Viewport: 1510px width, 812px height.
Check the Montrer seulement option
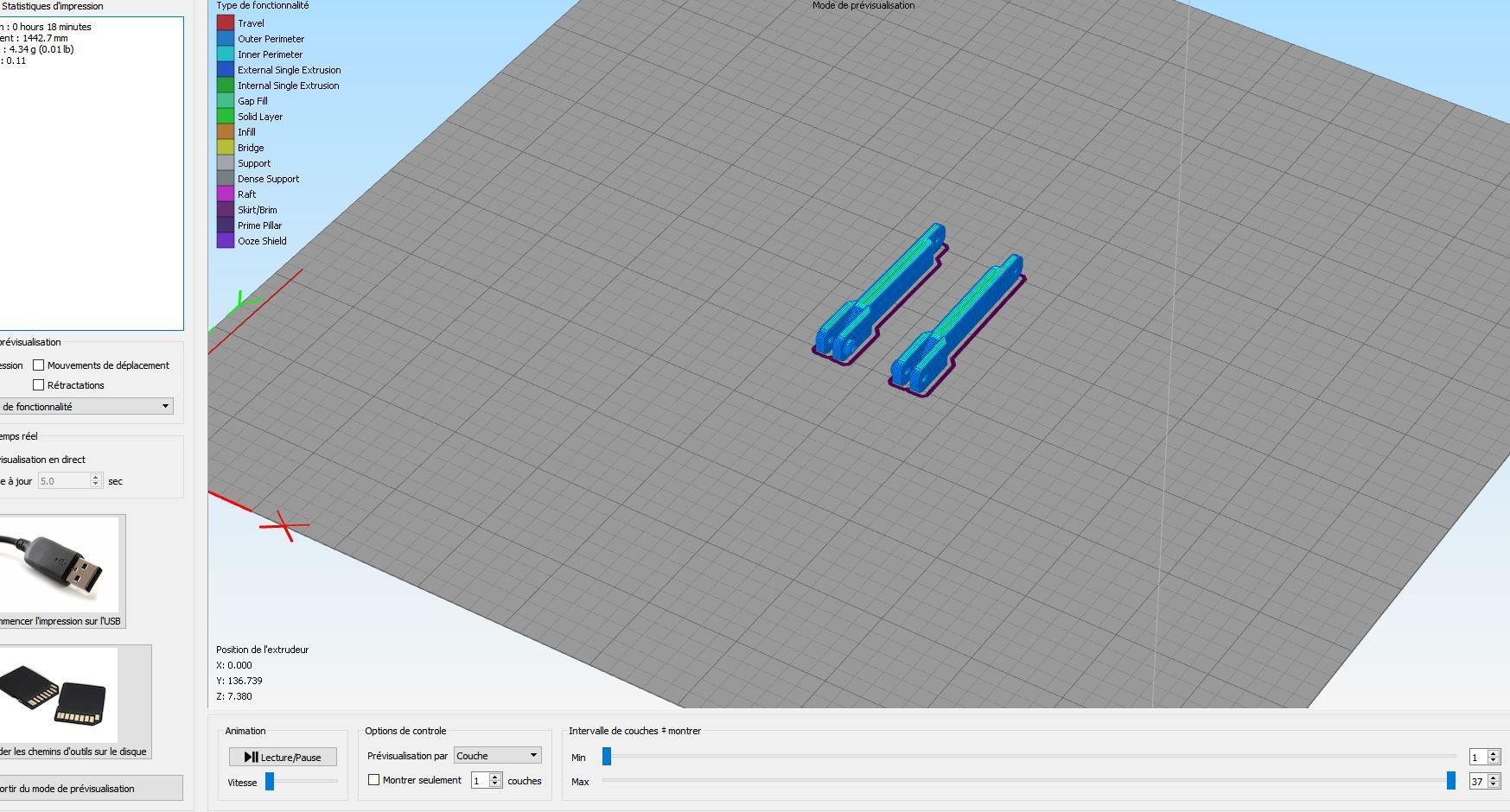[374, 780]
